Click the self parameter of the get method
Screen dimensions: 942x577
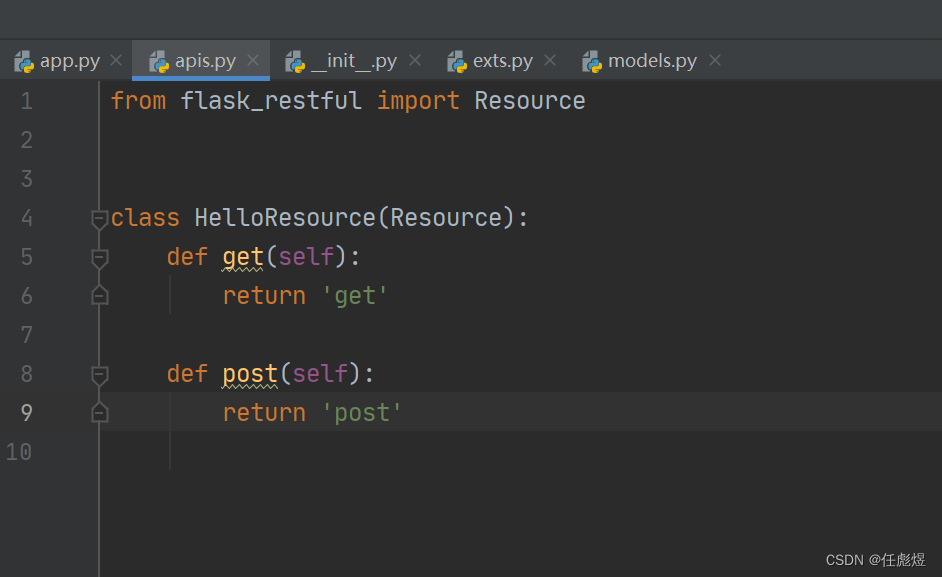pos(306,257)
